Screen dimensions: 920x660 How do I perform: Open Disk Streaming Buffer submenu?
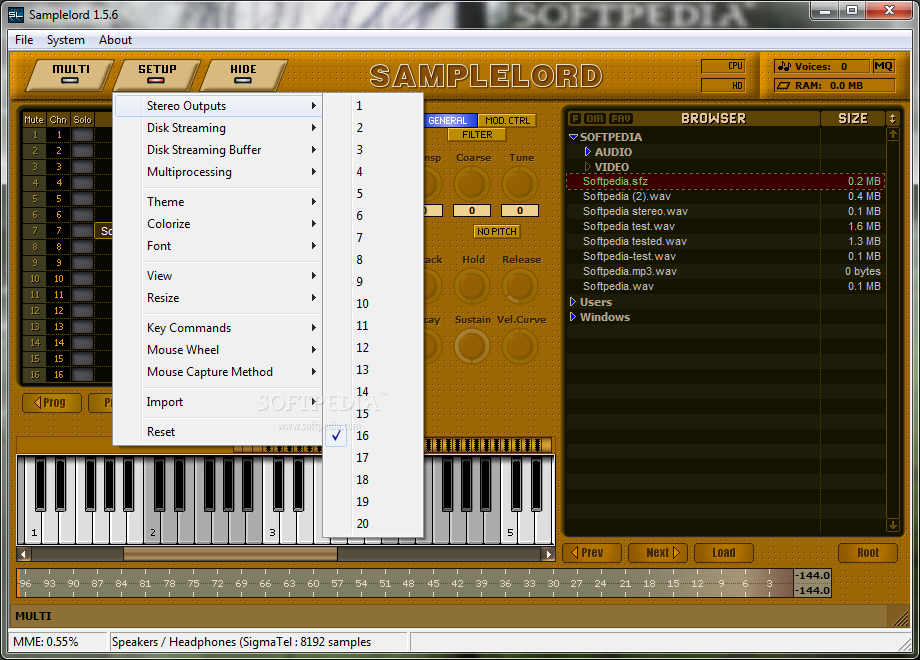click(x=218, y=150)
